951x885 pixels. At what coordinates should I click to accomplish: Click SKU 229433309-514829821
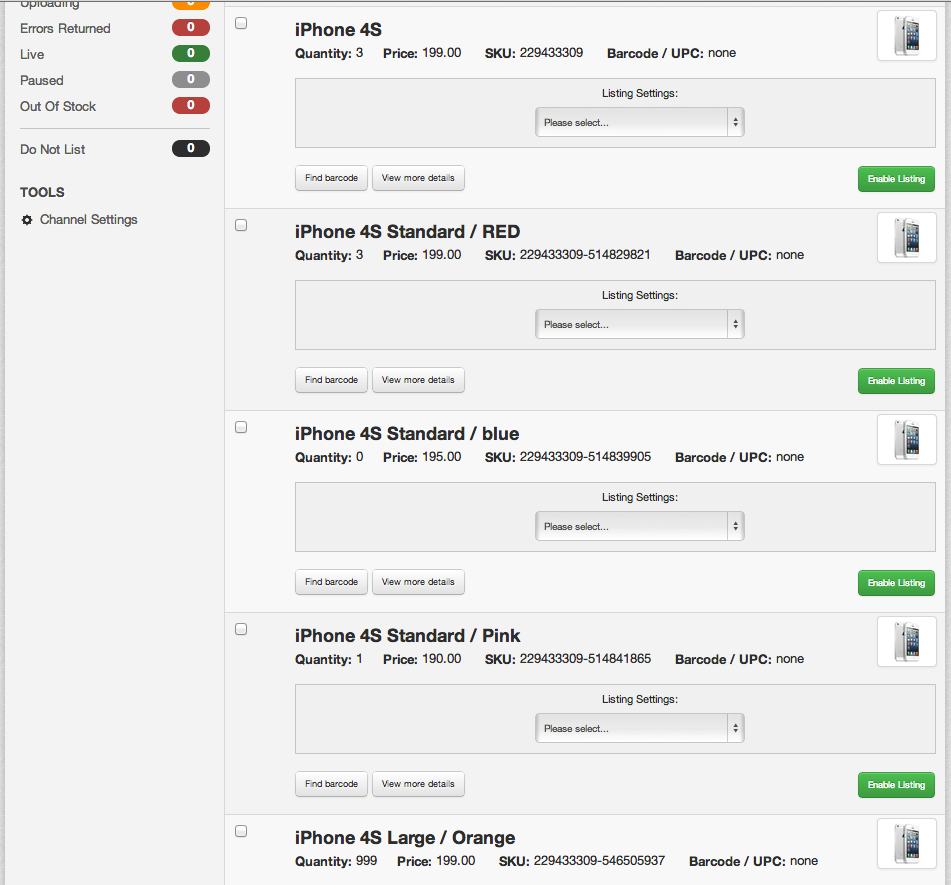click(585, 255)
